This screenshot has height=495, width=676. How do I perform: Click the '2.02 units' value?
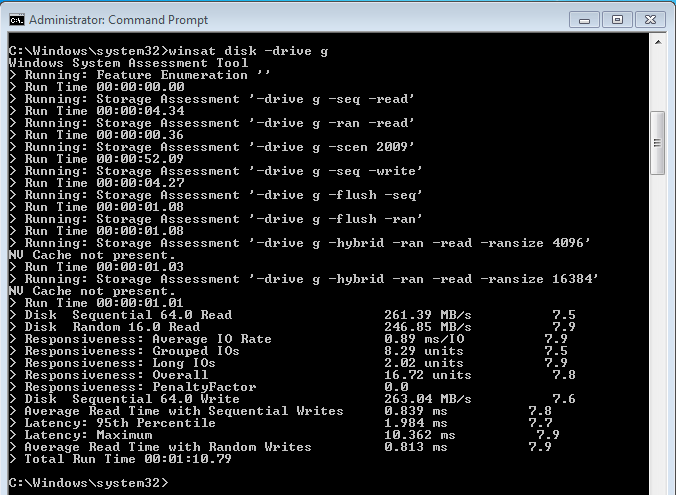(424, 363)
